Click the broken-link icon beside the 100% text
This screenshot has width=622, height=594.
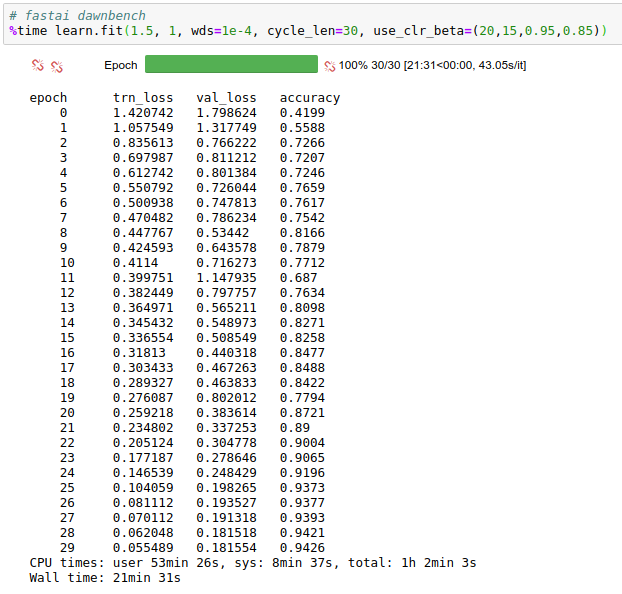[330, 66]
